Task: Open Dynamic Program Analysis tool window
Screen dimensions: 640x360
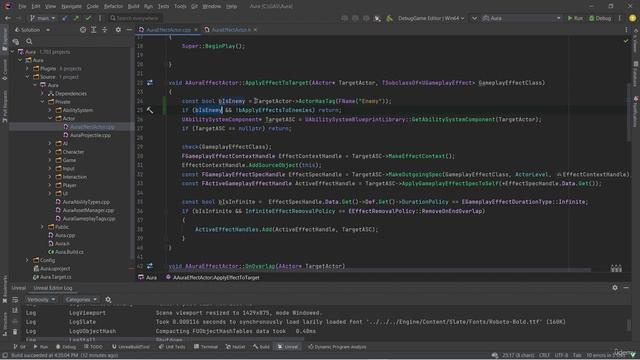Action: coord(337,347)
